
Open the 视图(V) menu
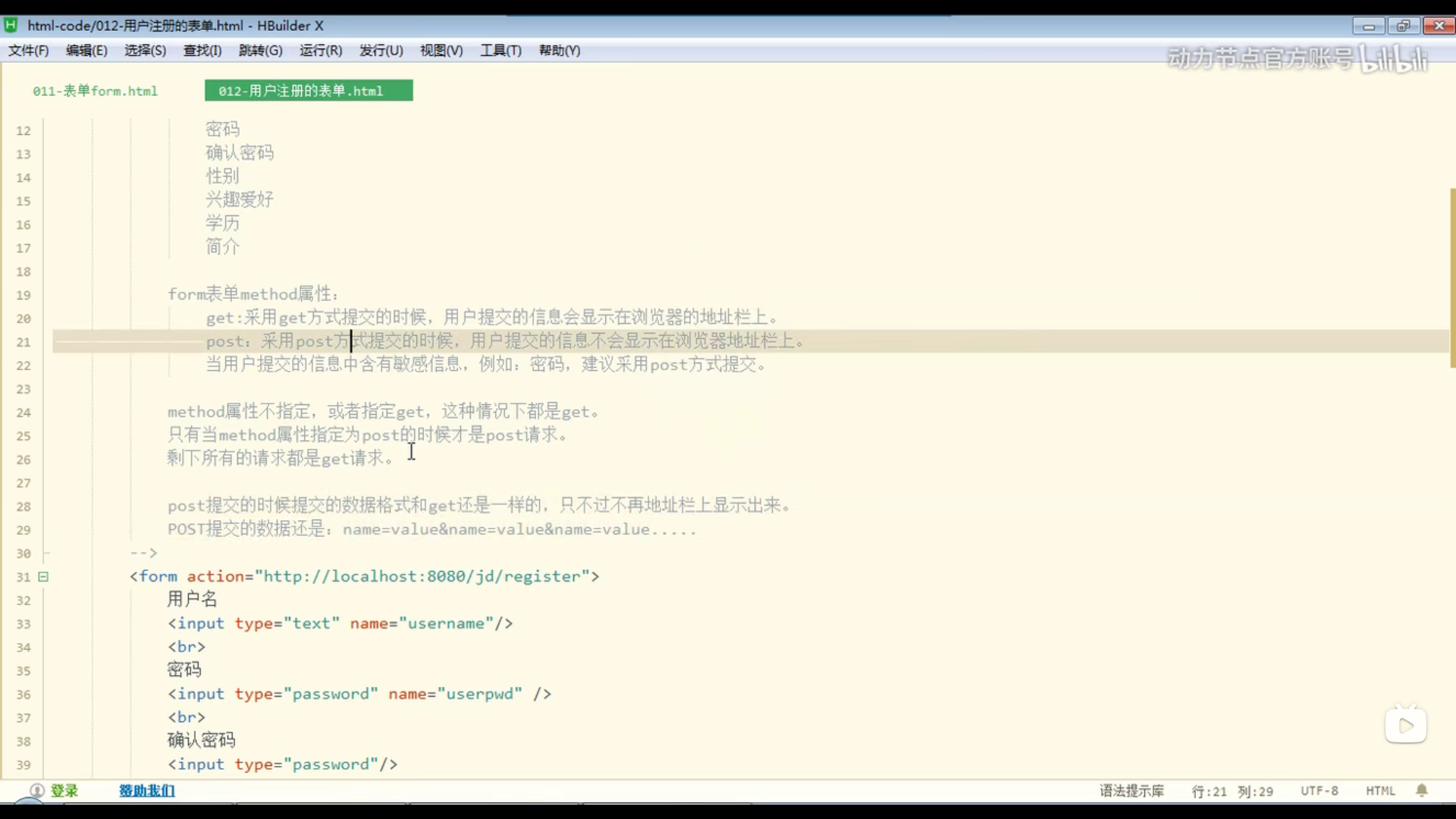tap(441, 50)
